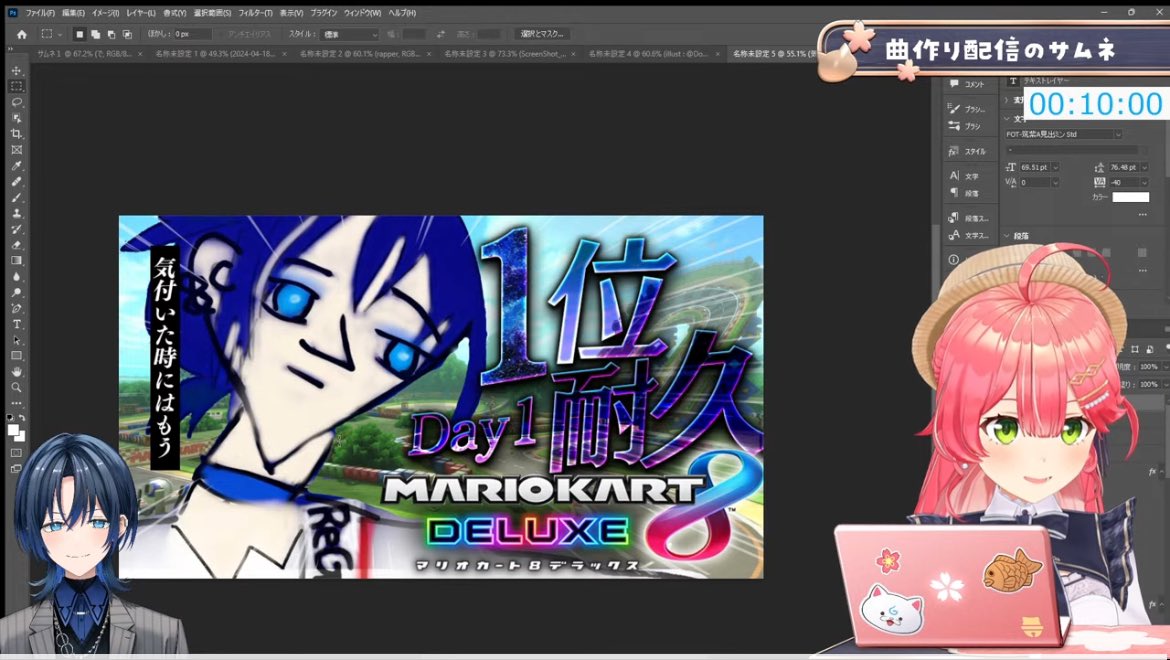Choose New Selection mode
Image resolution: width=1170 pixels, height=660 pixels.
[80, 34]
